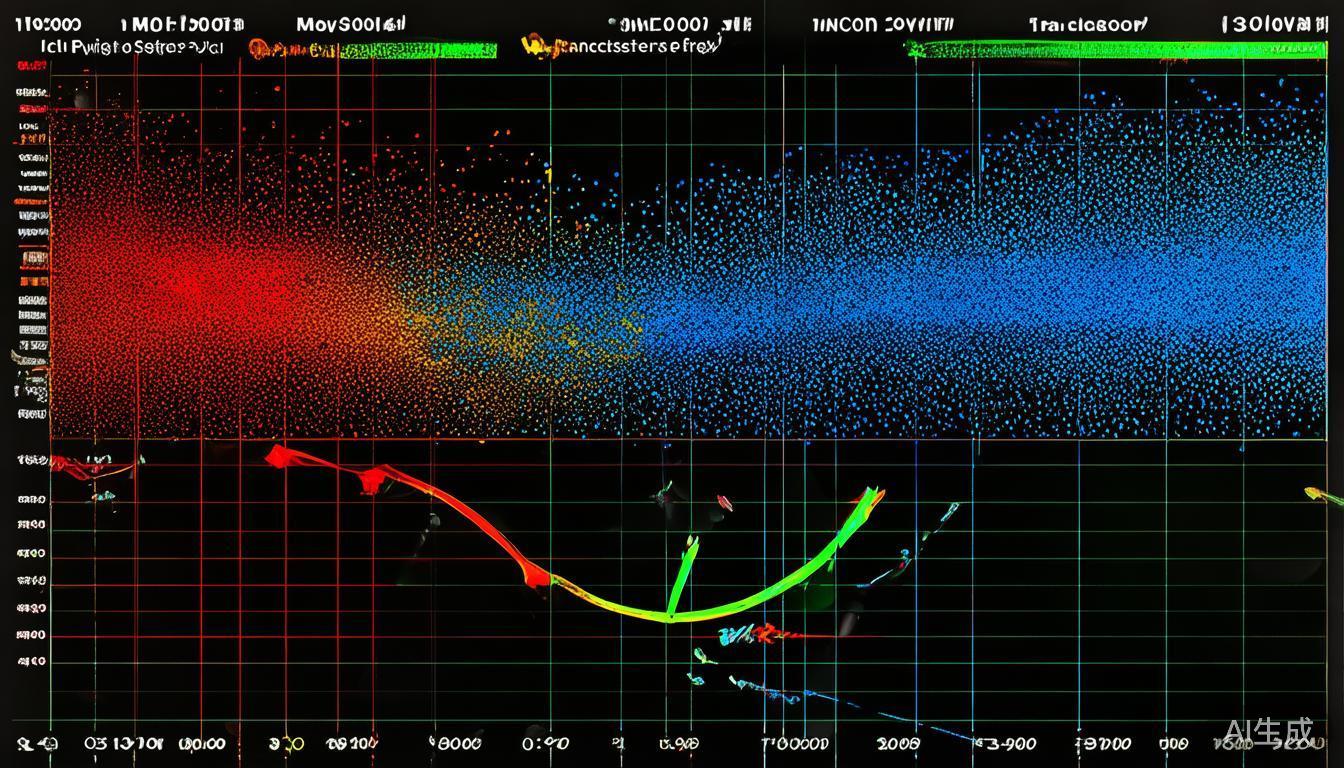Click the red node where the curve turns yellow
This screenshot has width=1344, height=768.
(x=535, y=575)
